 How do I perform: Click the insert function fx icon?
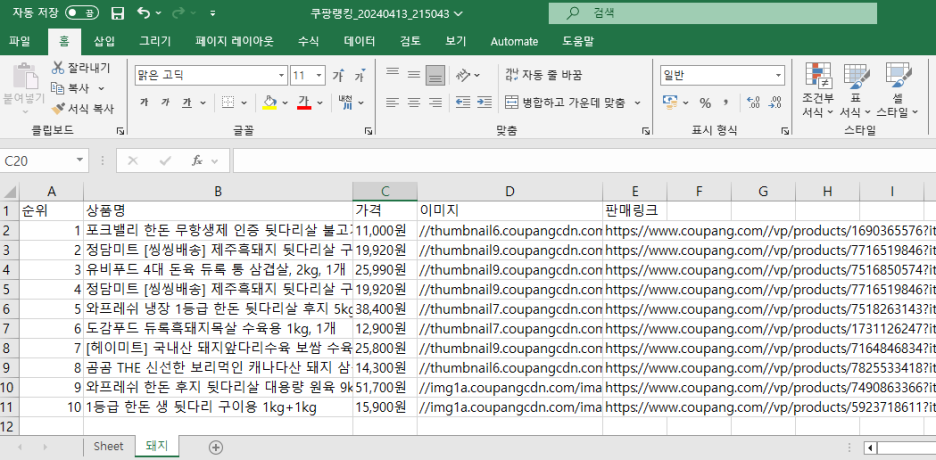click(198, 160)
